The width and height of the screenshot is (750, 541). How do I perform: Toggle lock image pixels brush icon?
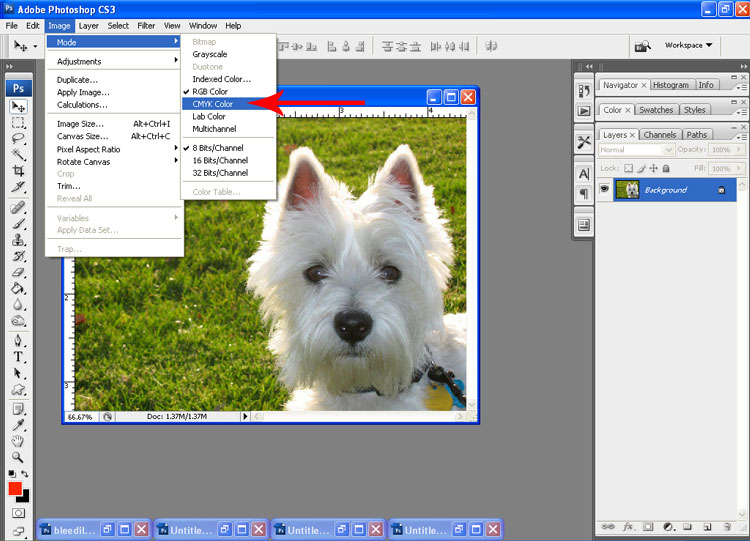[641, 168]
